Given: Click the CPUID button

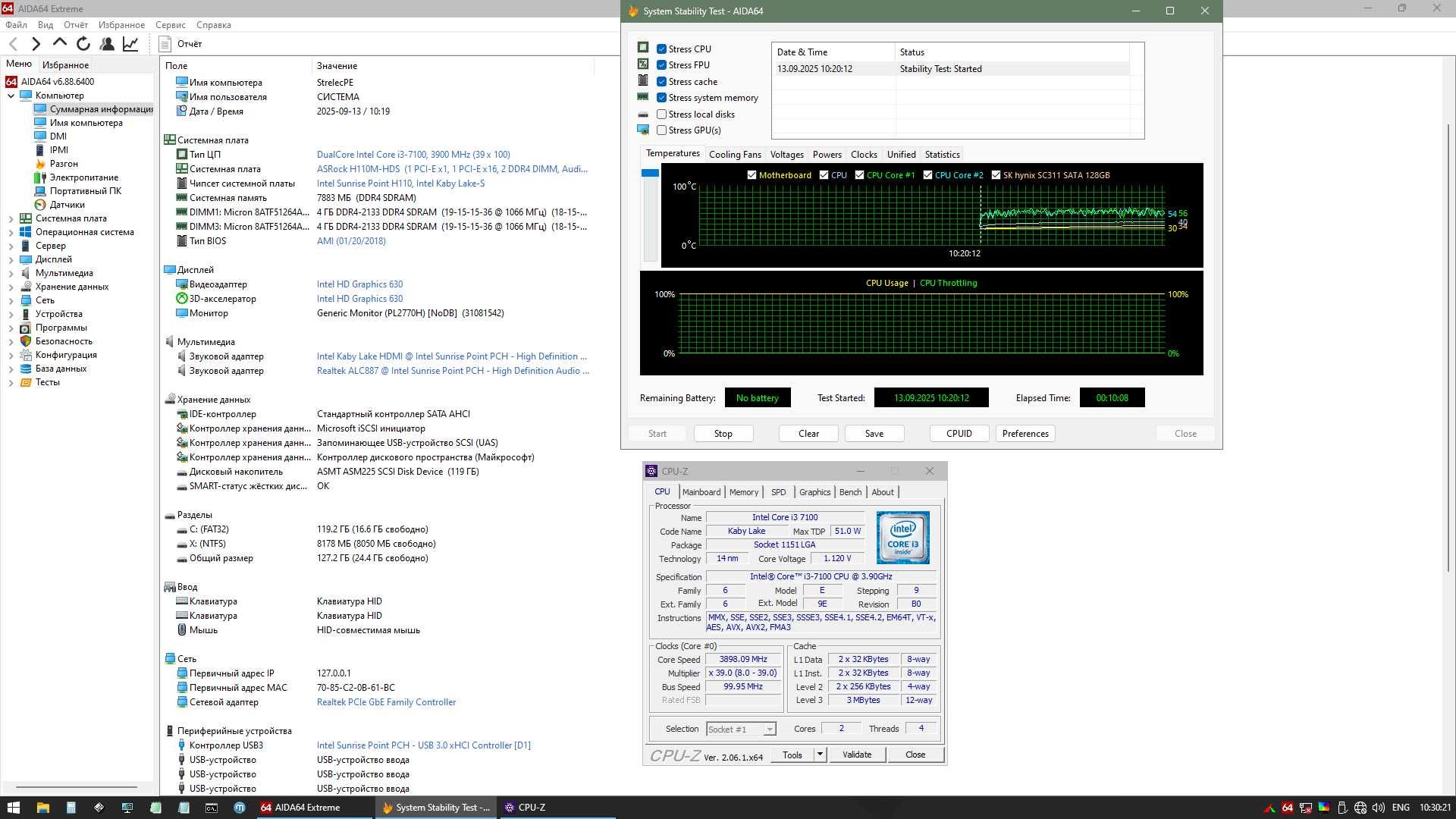Looking at the screenshot, I should [959, 434].
